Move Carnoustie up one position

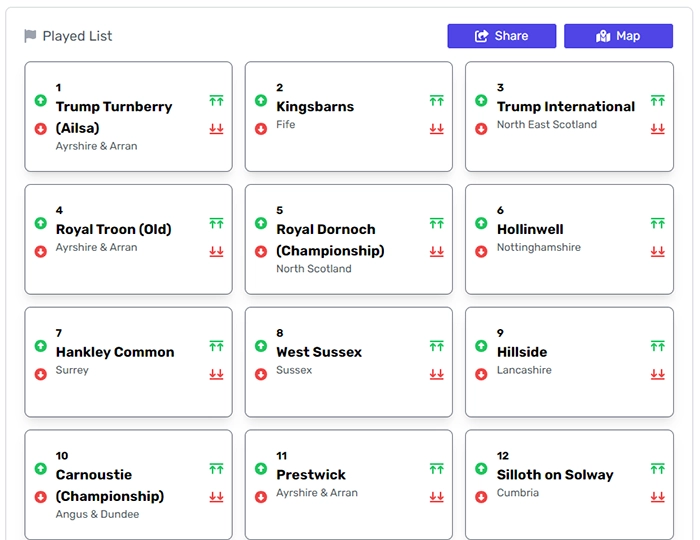tap(41, 469)
